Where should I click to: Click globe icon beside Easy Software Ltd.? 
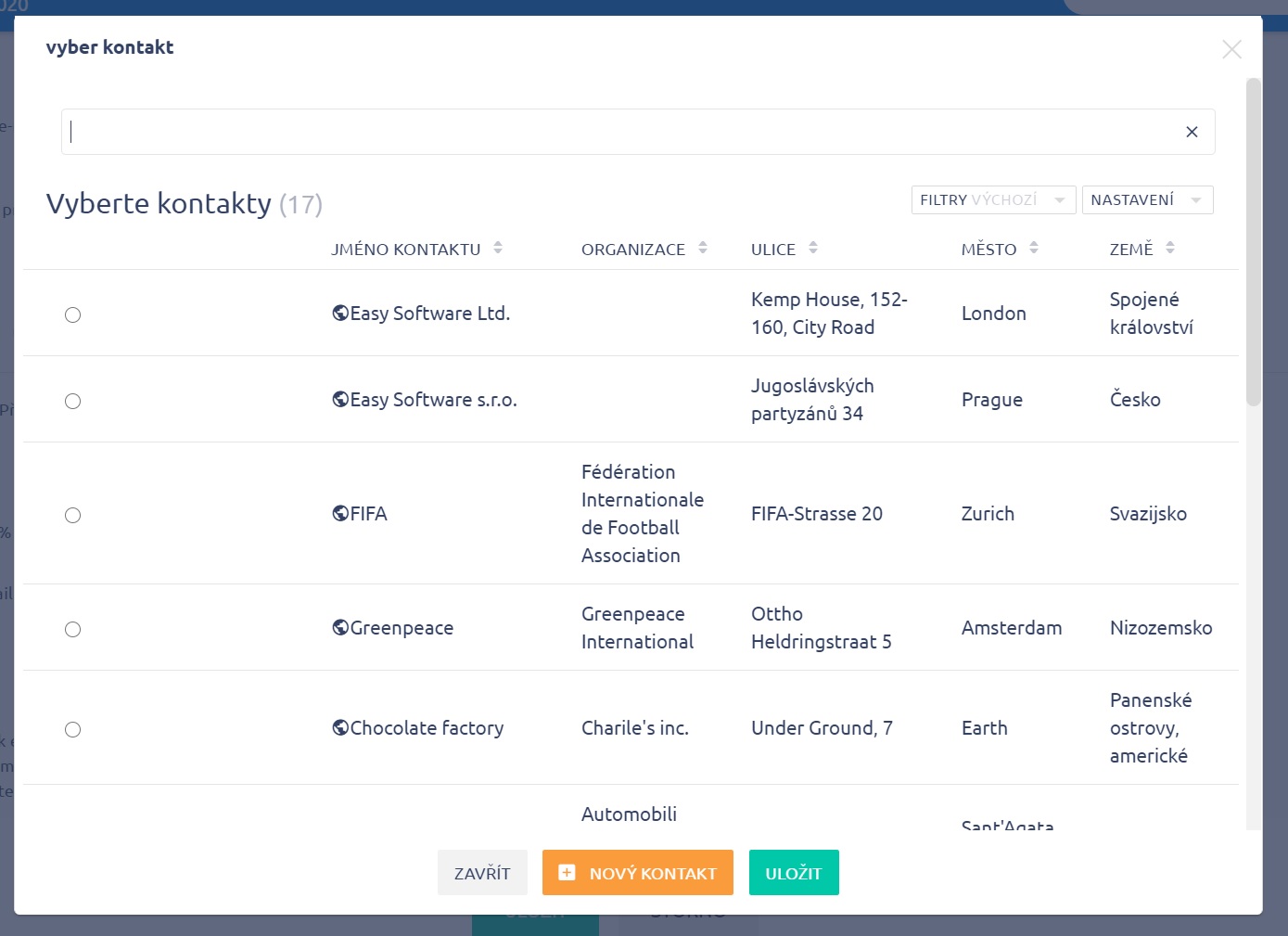pos(340,314)
